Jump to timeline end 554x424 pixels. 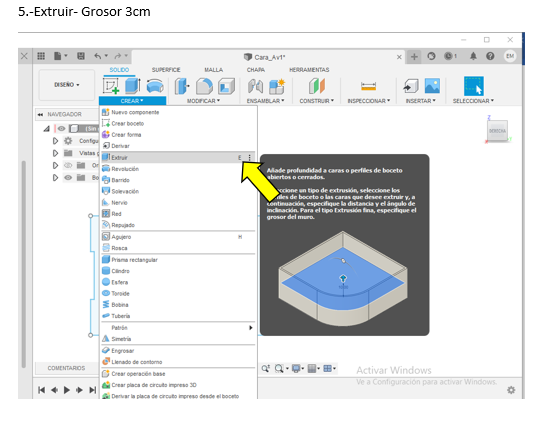[x=92, y=390]
